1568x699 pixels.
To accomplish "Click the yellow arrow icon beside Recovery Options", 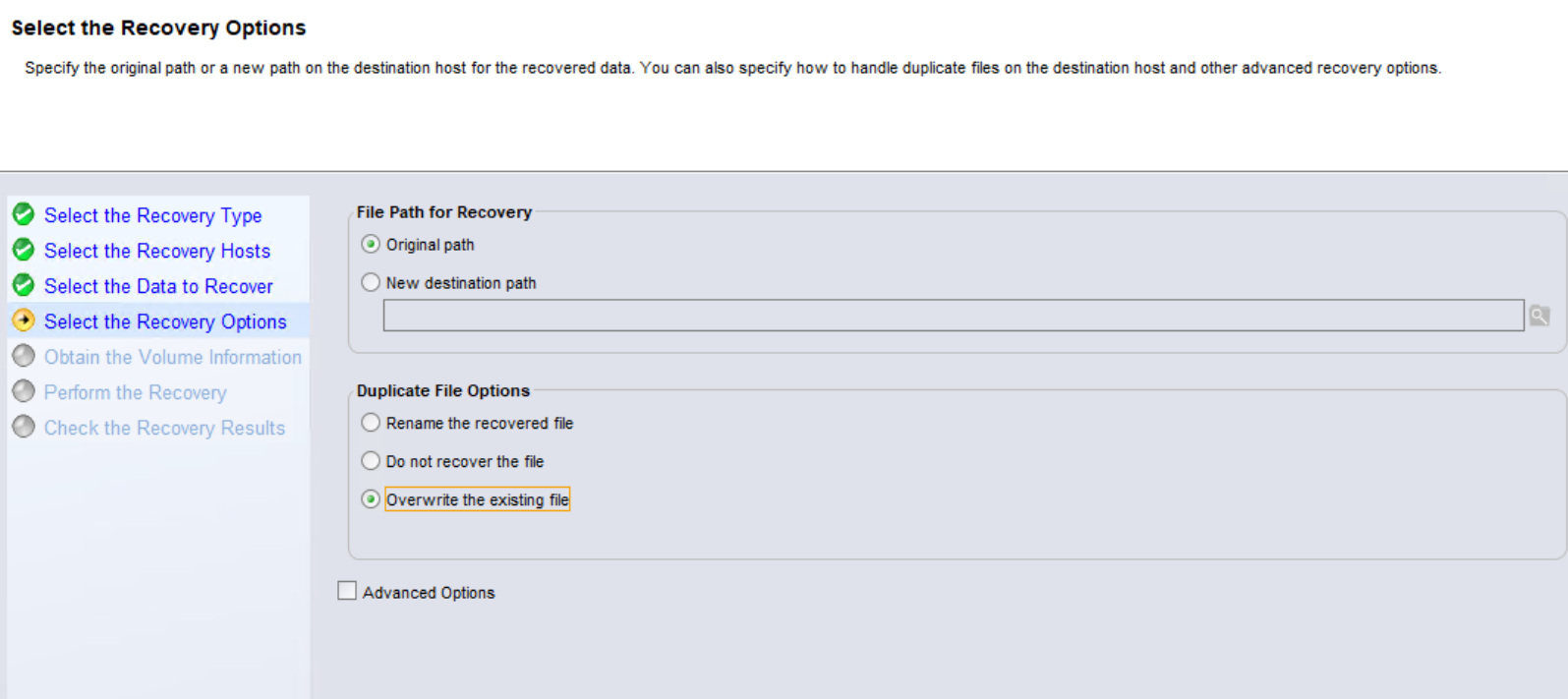I will coord(24,320).
